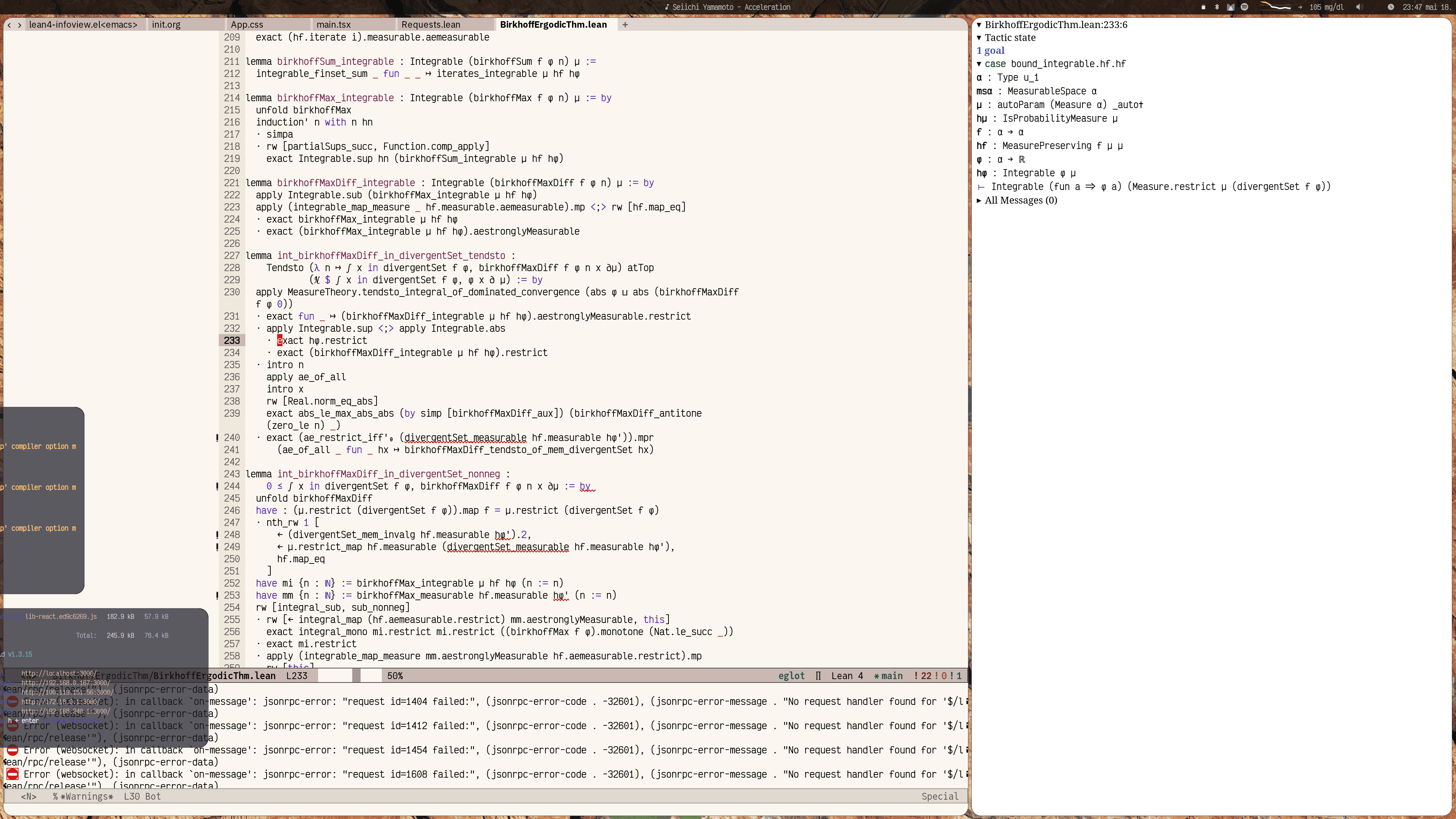Image resolution: width=1456 pixels, height=819 pixels.
Task: Click line number 240 with warning marker
Action: click(x=232, y=438)
